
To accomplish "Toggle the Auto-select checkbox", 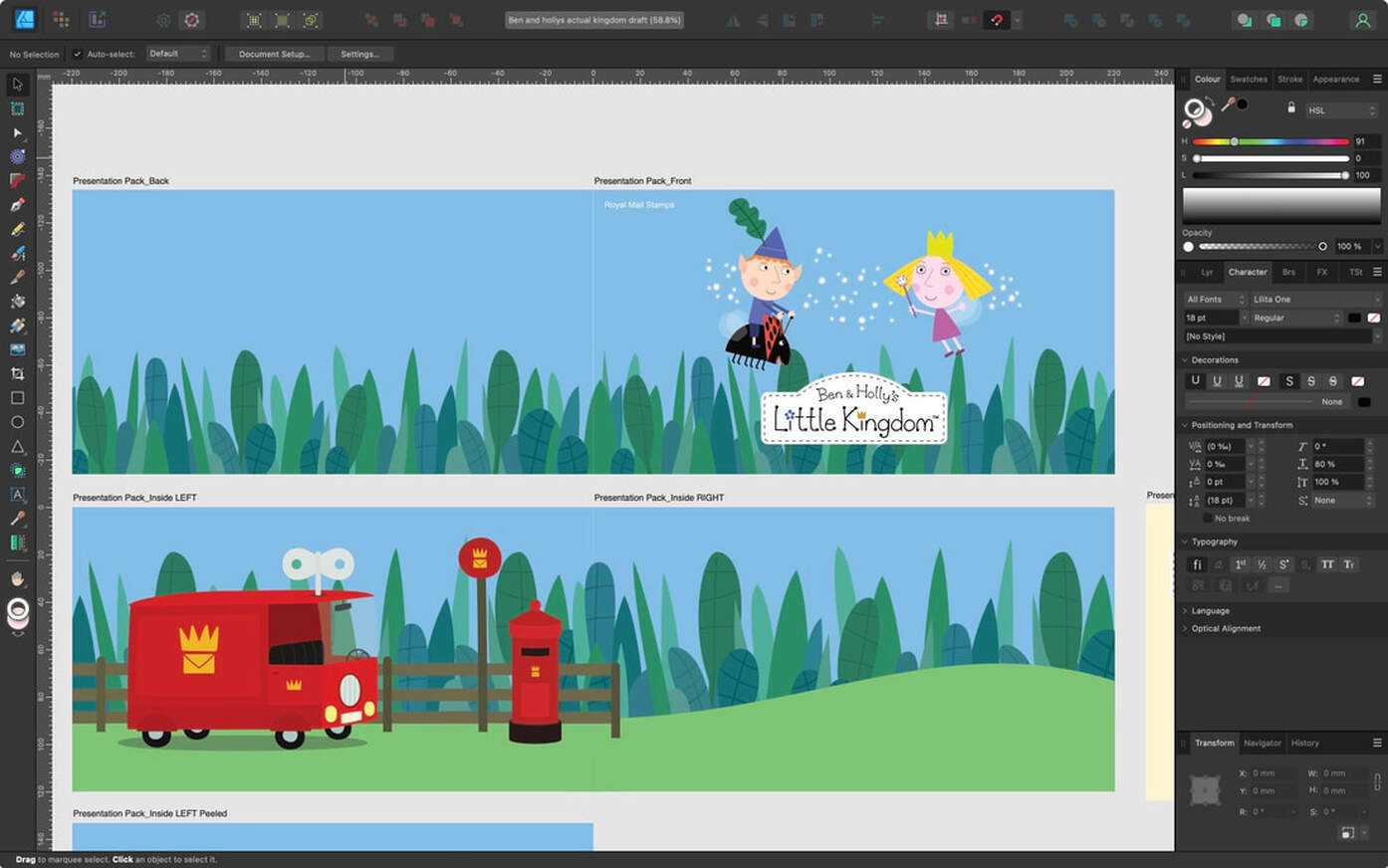I will [x=78, y=54].
